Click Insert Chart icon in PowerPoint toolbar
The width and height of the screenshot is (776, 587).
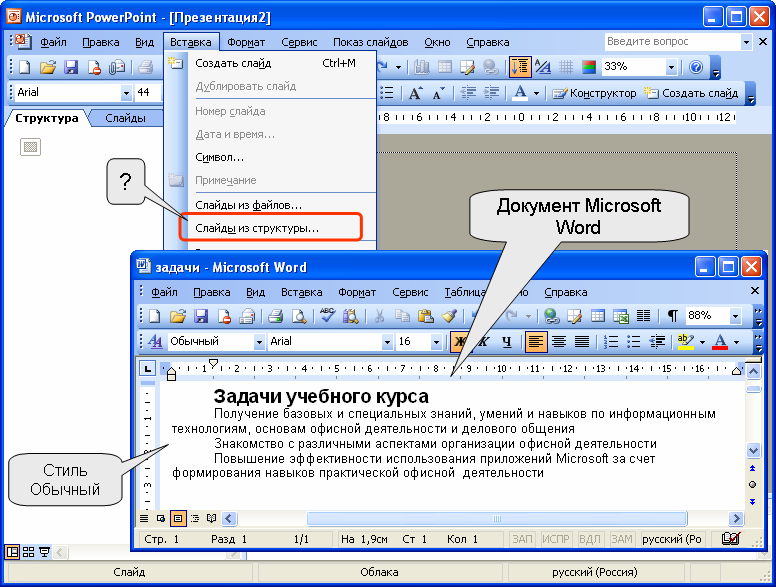[x=422, y=66]
